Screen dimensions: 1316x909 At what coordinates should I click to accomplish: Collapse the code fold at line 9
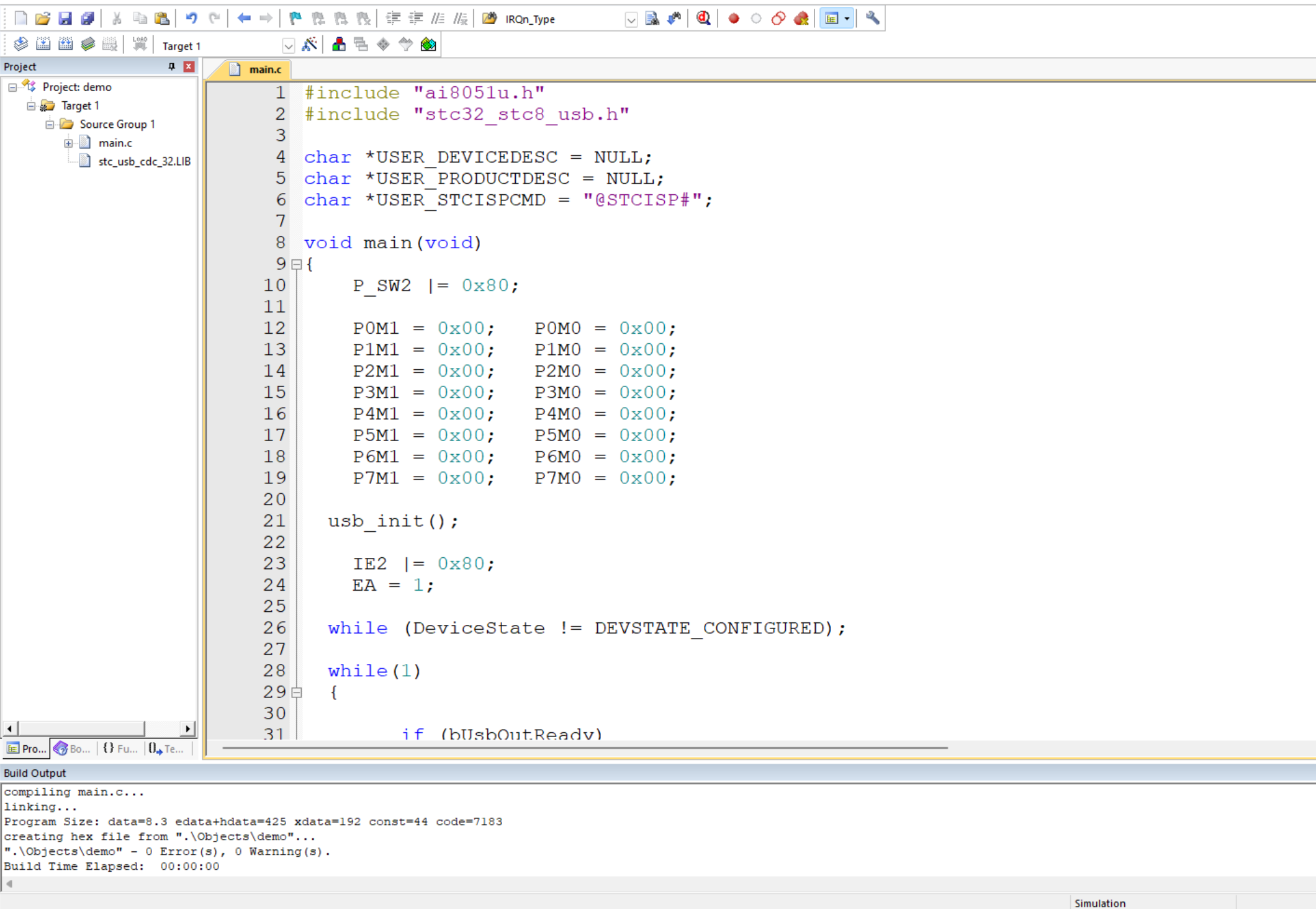[x=297, y=264]
